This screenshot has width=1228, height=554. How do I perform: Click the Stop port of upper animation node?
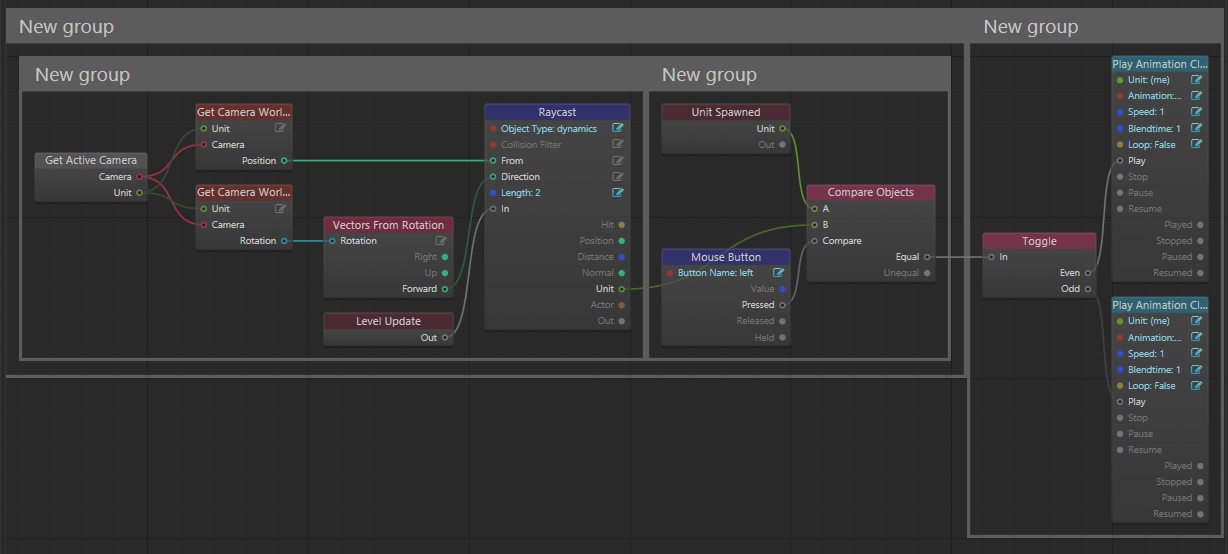(x=1120, y=176)
